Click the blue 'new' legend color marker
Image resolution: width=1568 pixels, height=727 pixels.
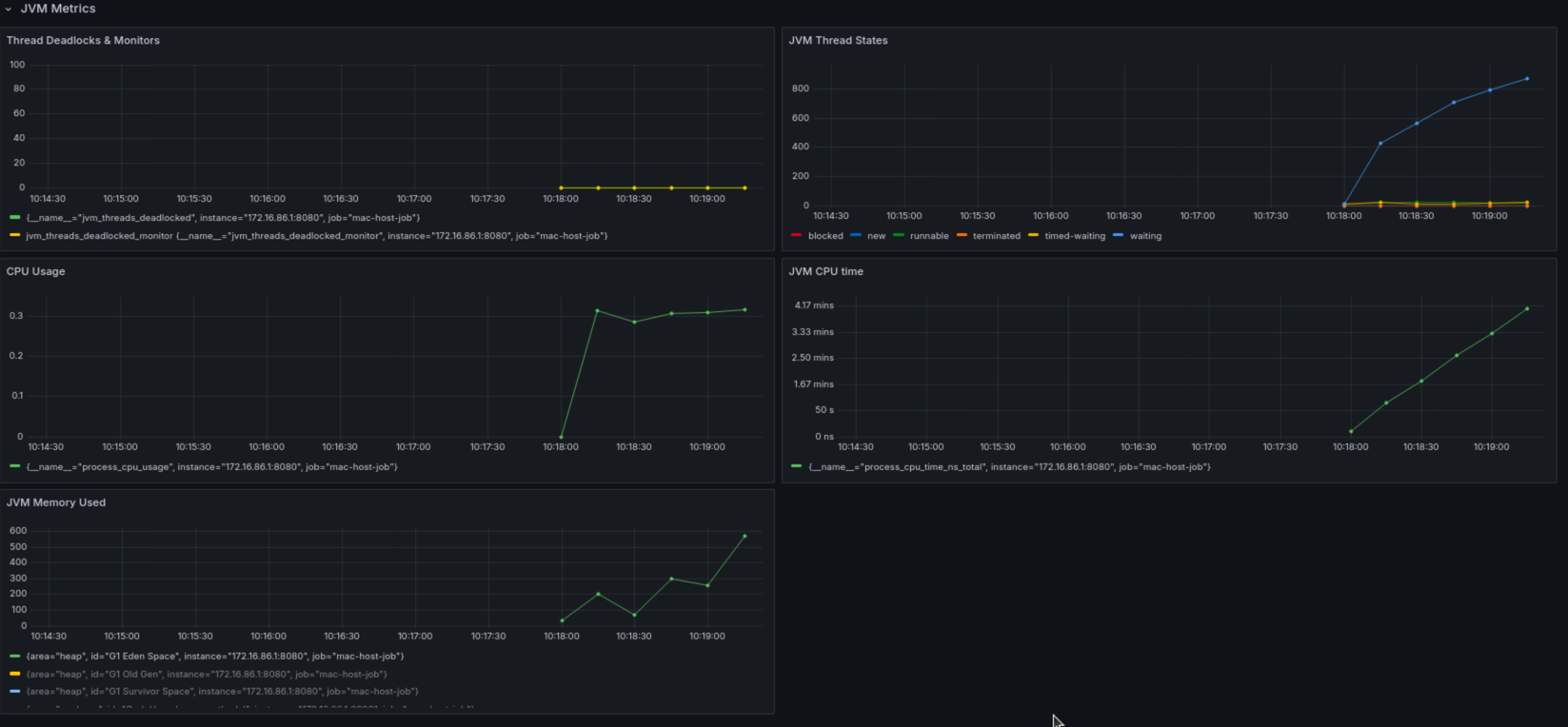856,235
